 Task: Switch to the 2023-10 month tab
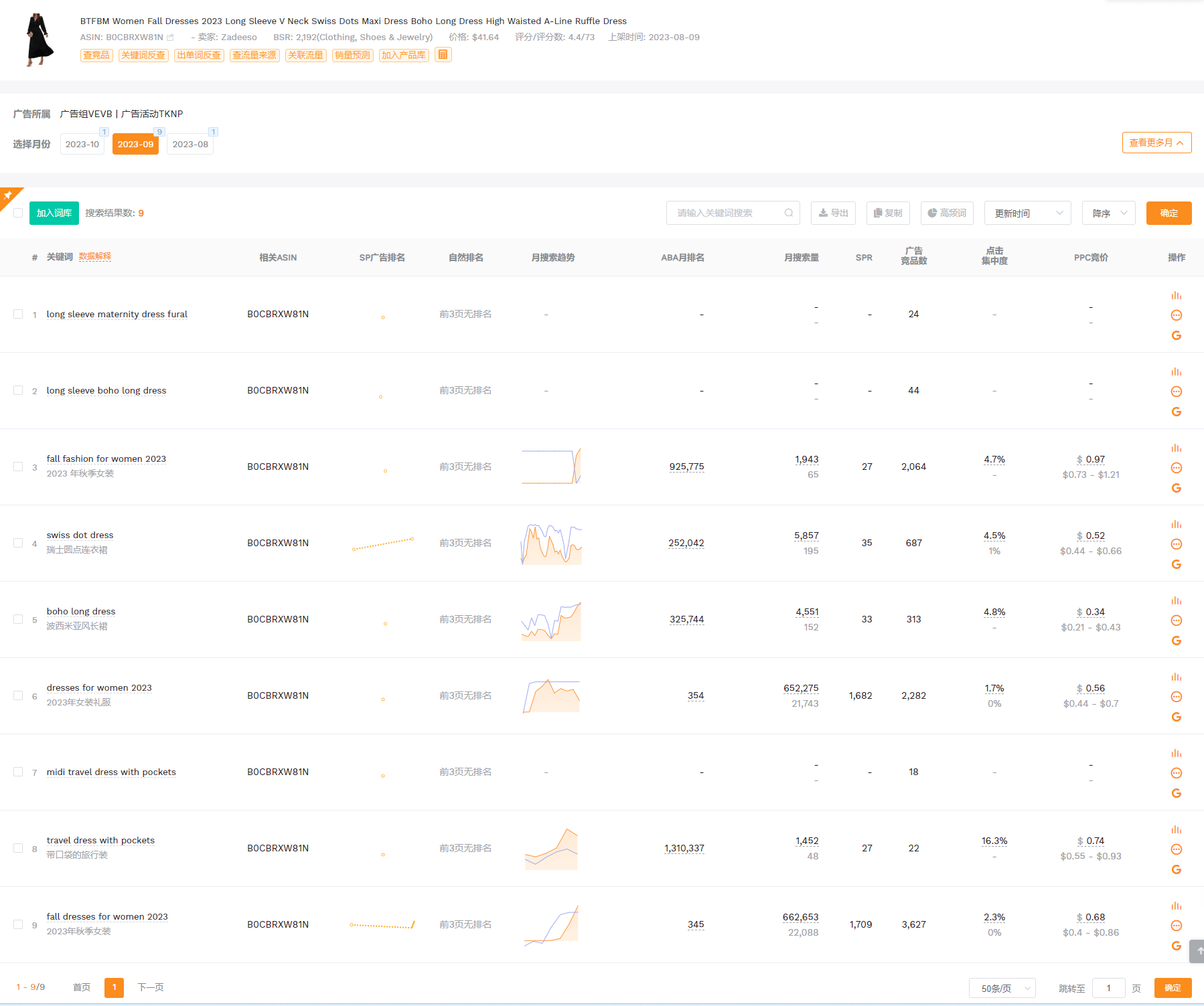point(82,144)
